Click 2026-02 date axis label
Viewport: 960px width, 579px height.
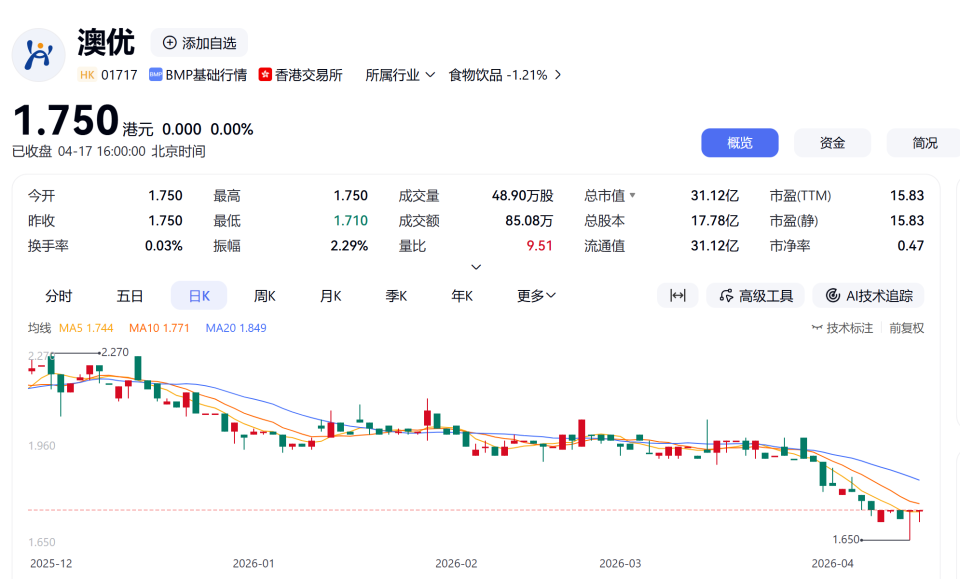[456, 563]
